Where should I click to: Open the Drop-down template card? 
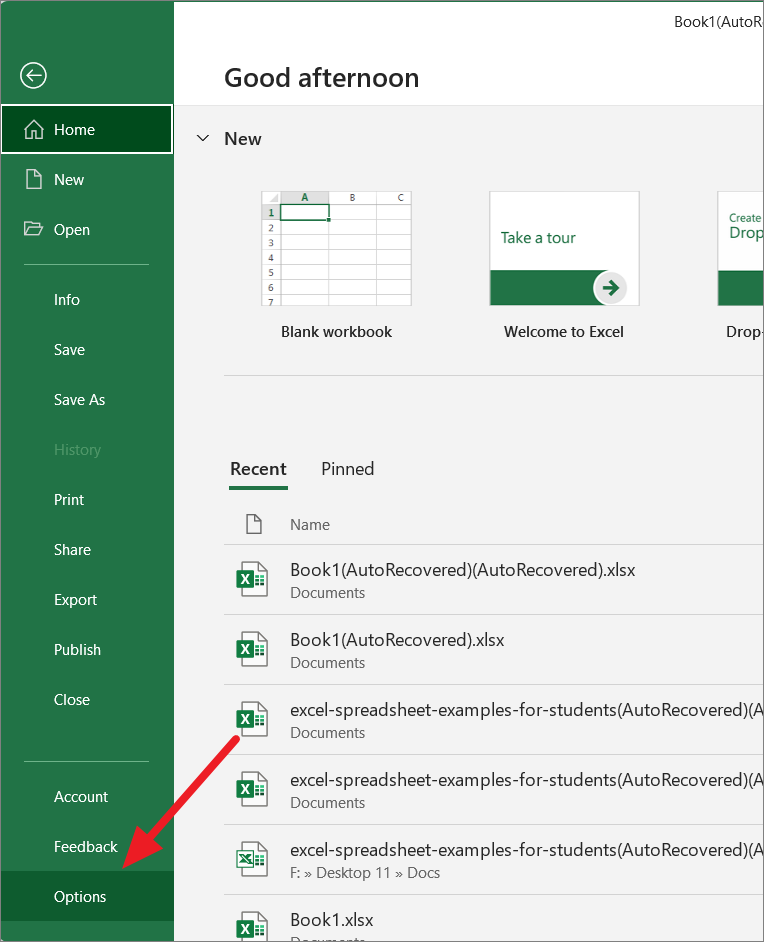pyautogui.click(x=741, y=249)
